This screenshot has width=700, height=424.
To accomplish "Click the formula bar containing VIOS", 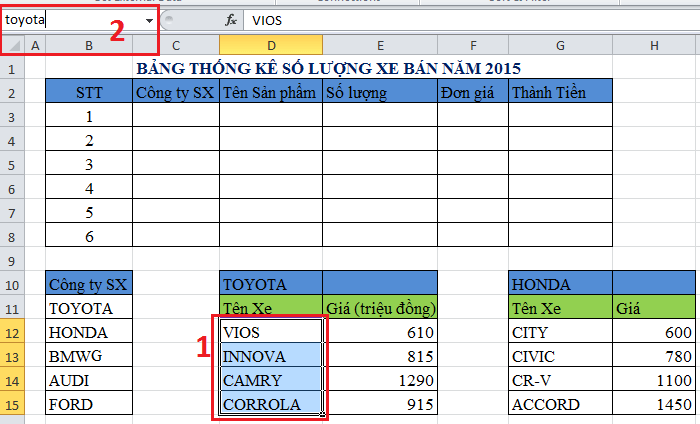I will coord(471,20).
